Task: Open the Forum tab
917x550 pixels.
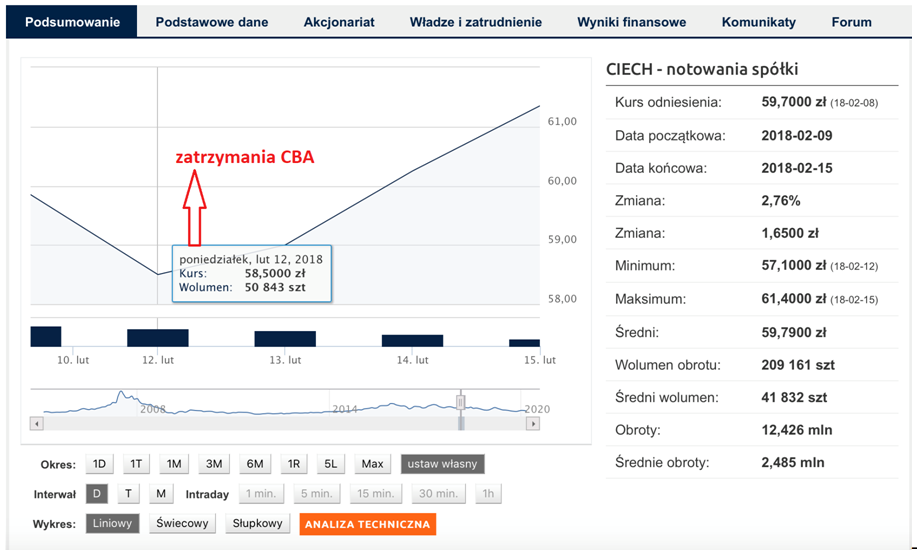Action: tap(852, 22)
